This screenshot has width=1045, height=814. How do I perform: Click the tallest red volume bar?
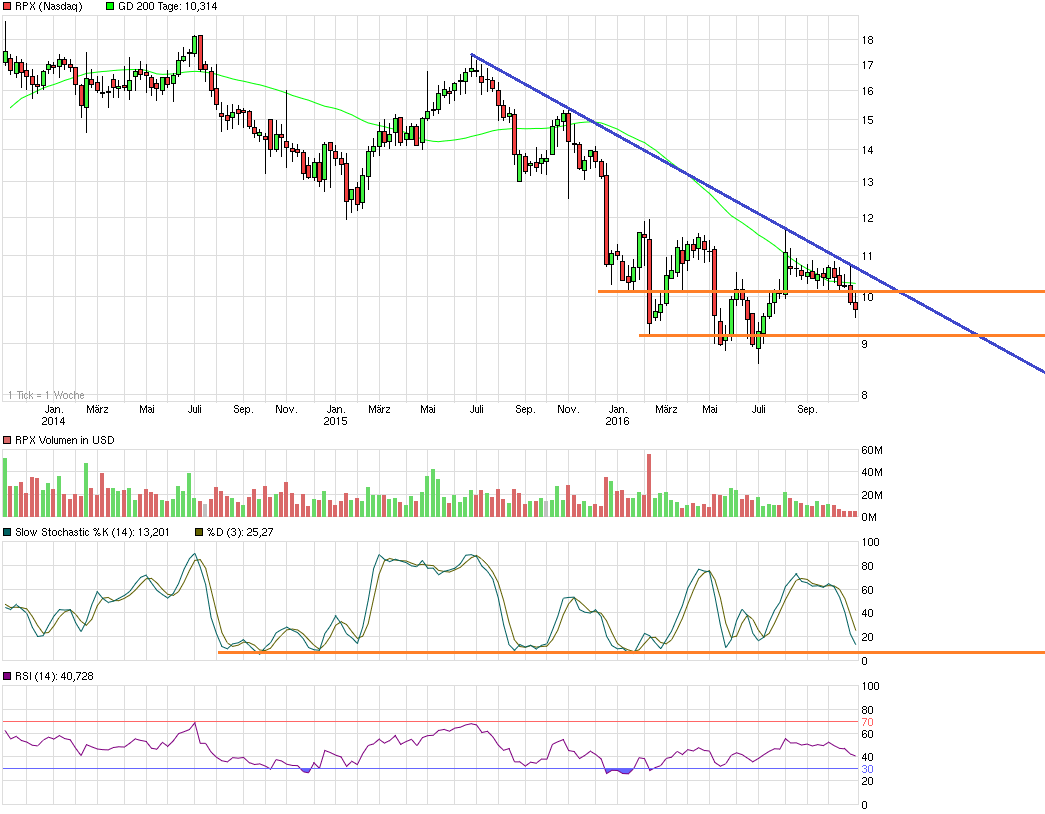tap(649, 485)
